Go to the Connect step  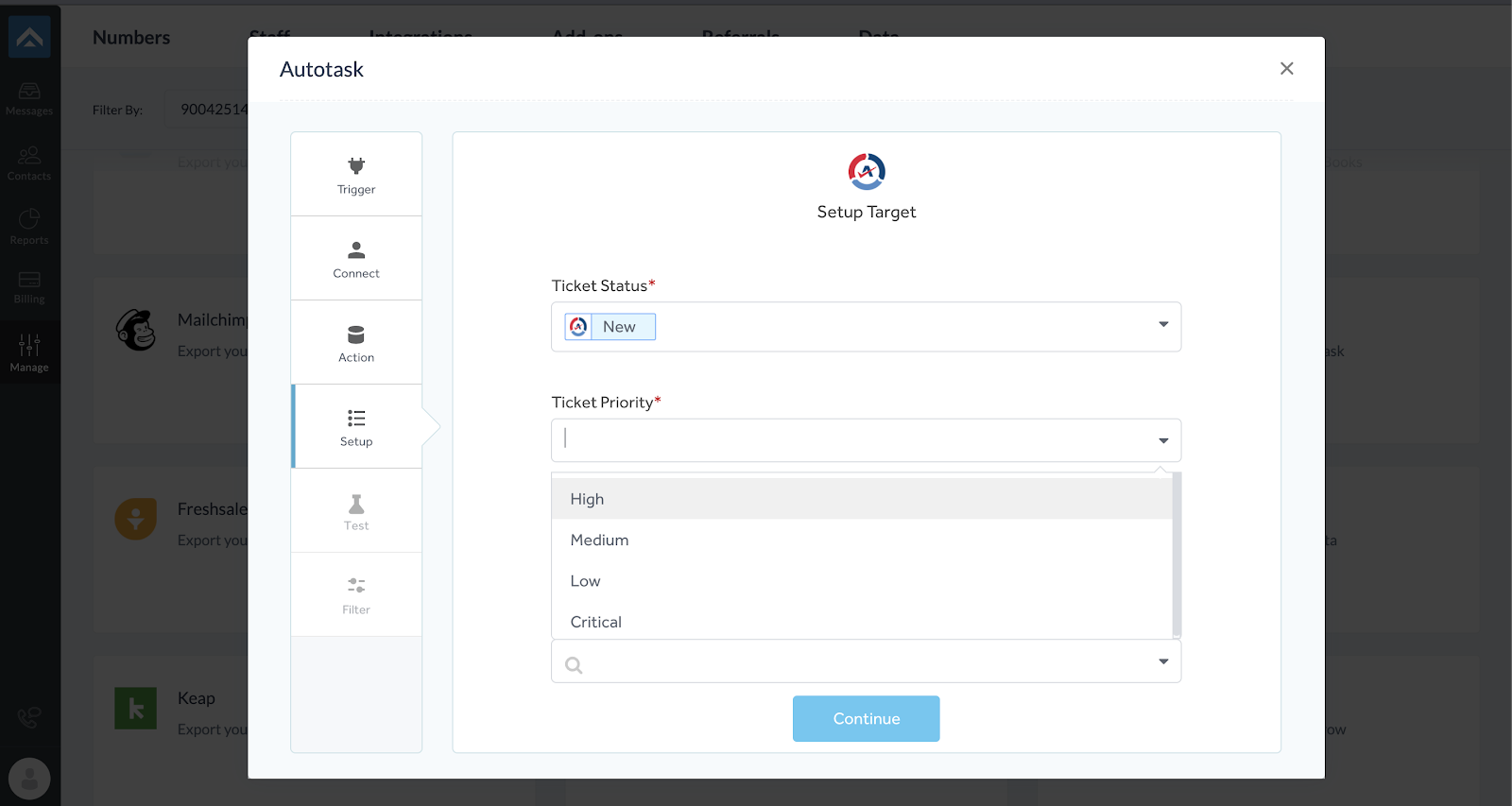coord(356,259)
